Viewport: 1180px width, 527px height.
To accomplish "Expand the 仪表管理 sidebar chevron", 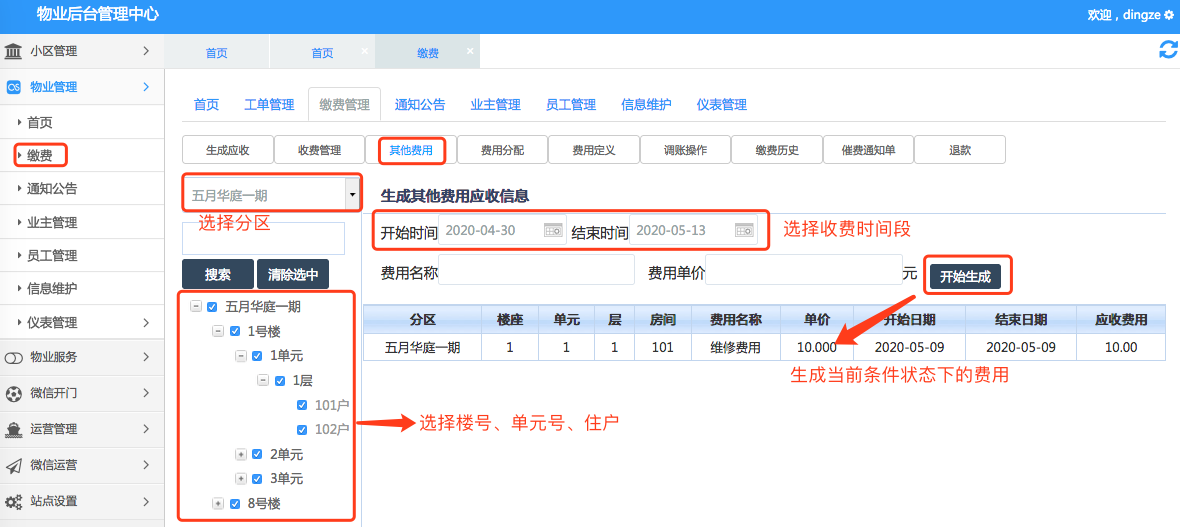I will tap(146, 323).
